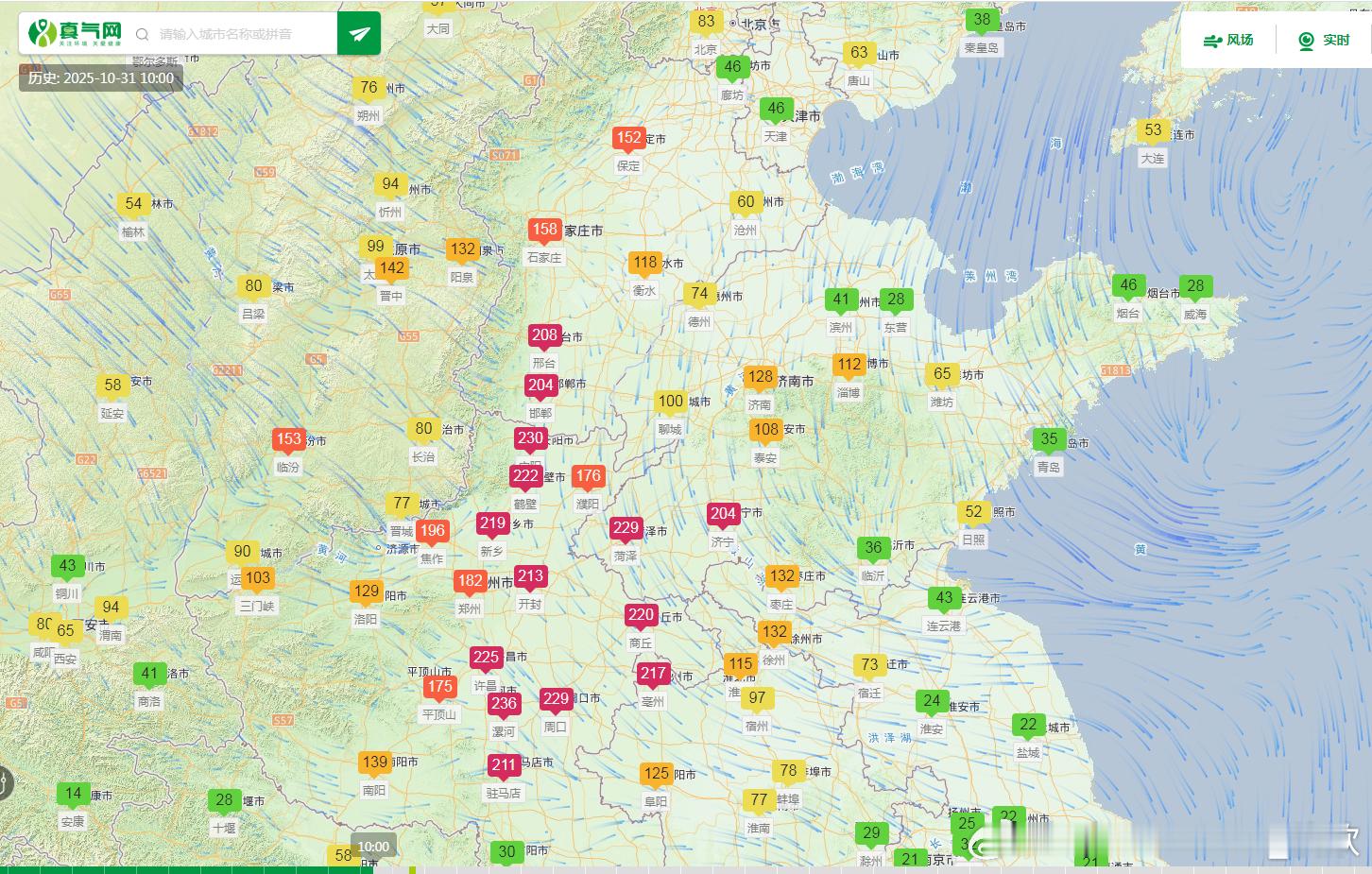Open the 北京 marker showing 83
This screenshot has height=874, width=1372.
706,22
